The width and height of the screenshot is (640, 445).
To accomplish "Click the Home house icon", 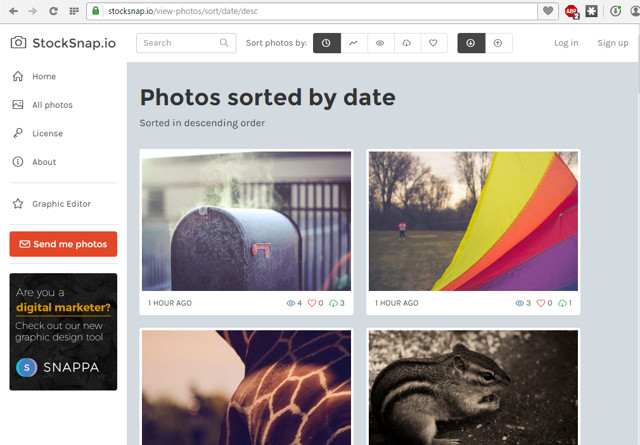I will (18, 76).
